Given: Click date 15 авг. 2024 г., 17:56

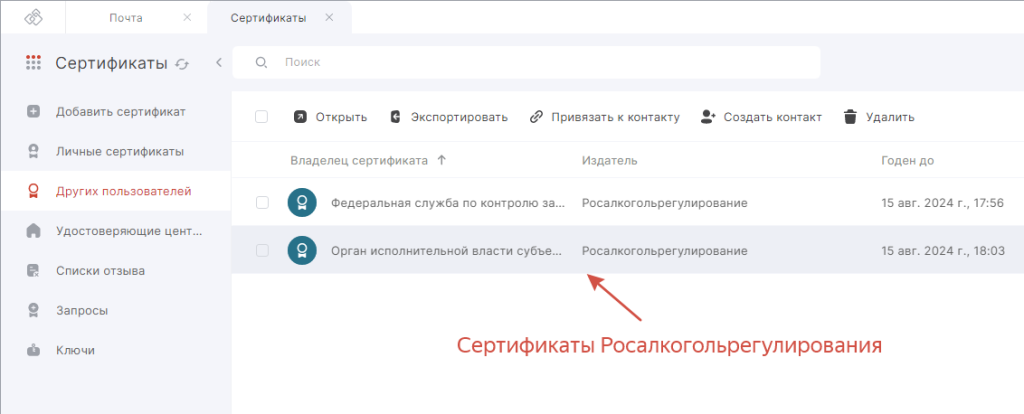Looking at the screenshot, I should coord(942,203).
